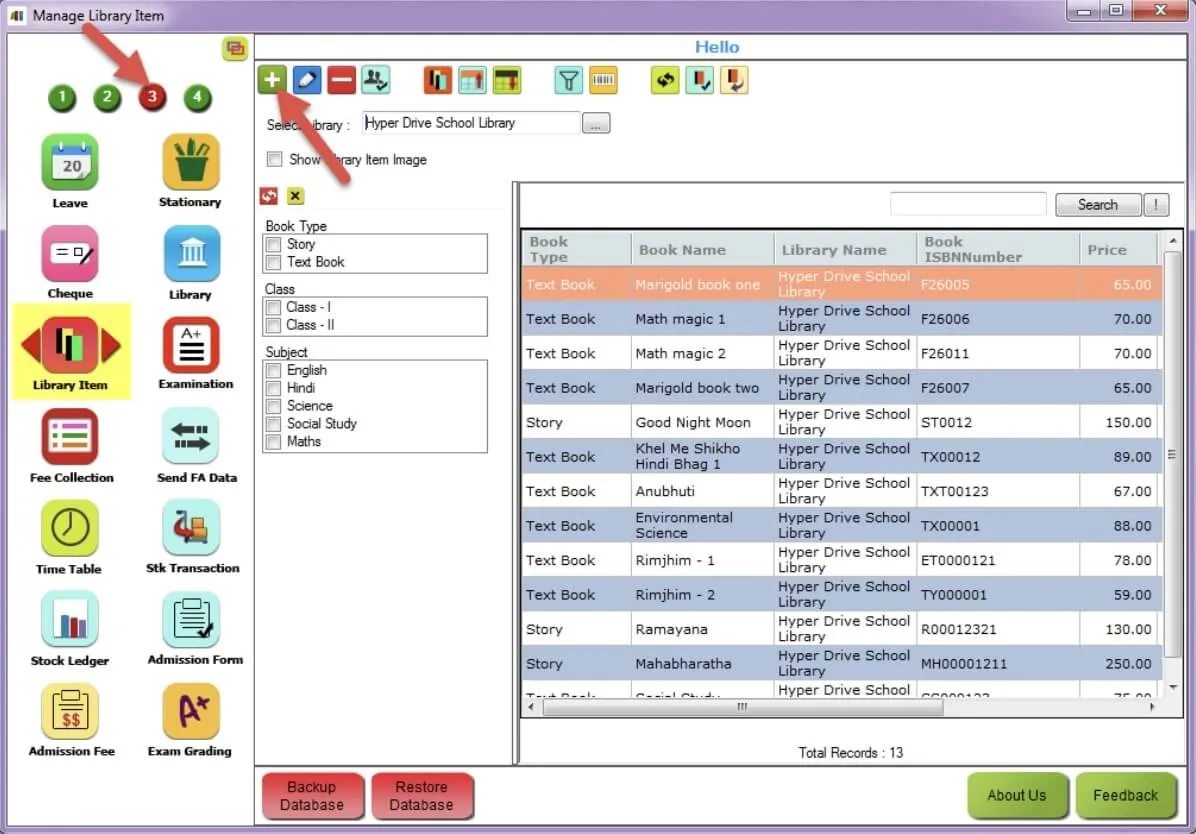
Task: Click the green refresh arrows toolbar icon
Action: 665,79
